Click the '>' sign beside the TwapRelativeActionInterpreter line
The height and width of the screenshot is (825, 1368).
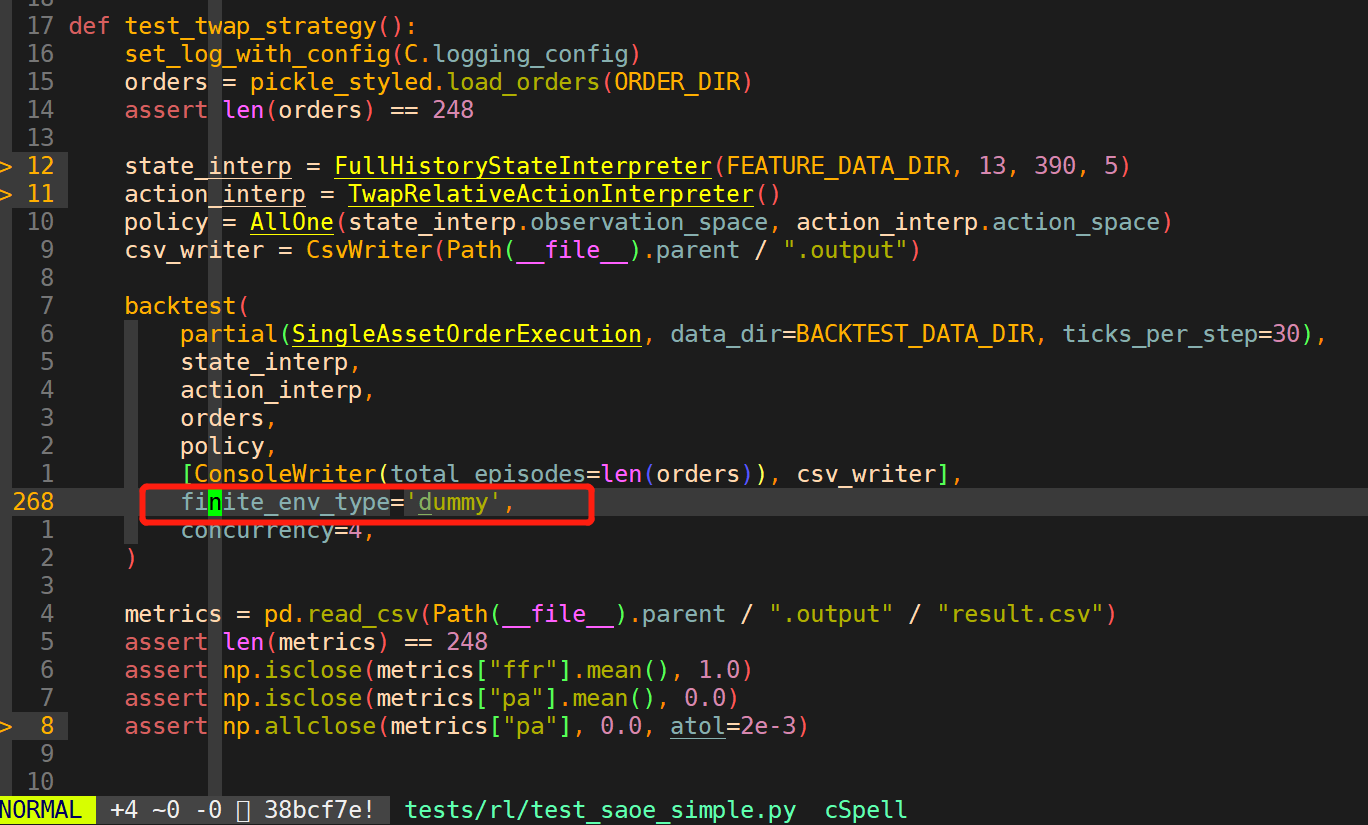pos(6,193)
